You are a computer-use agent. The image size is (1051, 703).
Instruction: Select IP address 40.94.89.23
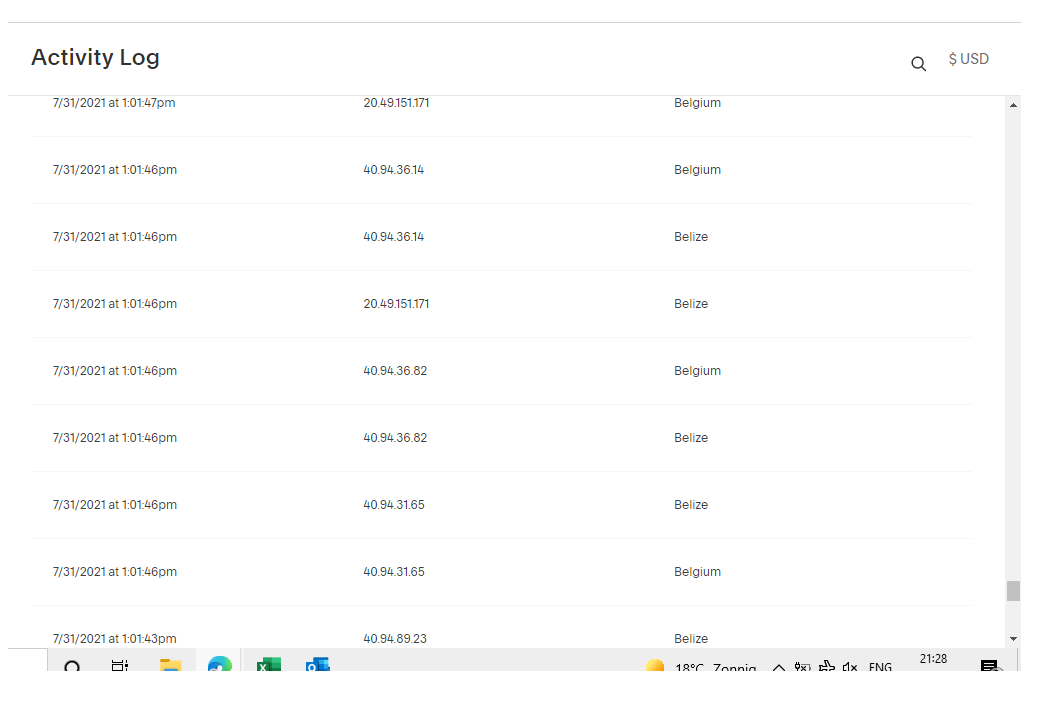[395, 639]
